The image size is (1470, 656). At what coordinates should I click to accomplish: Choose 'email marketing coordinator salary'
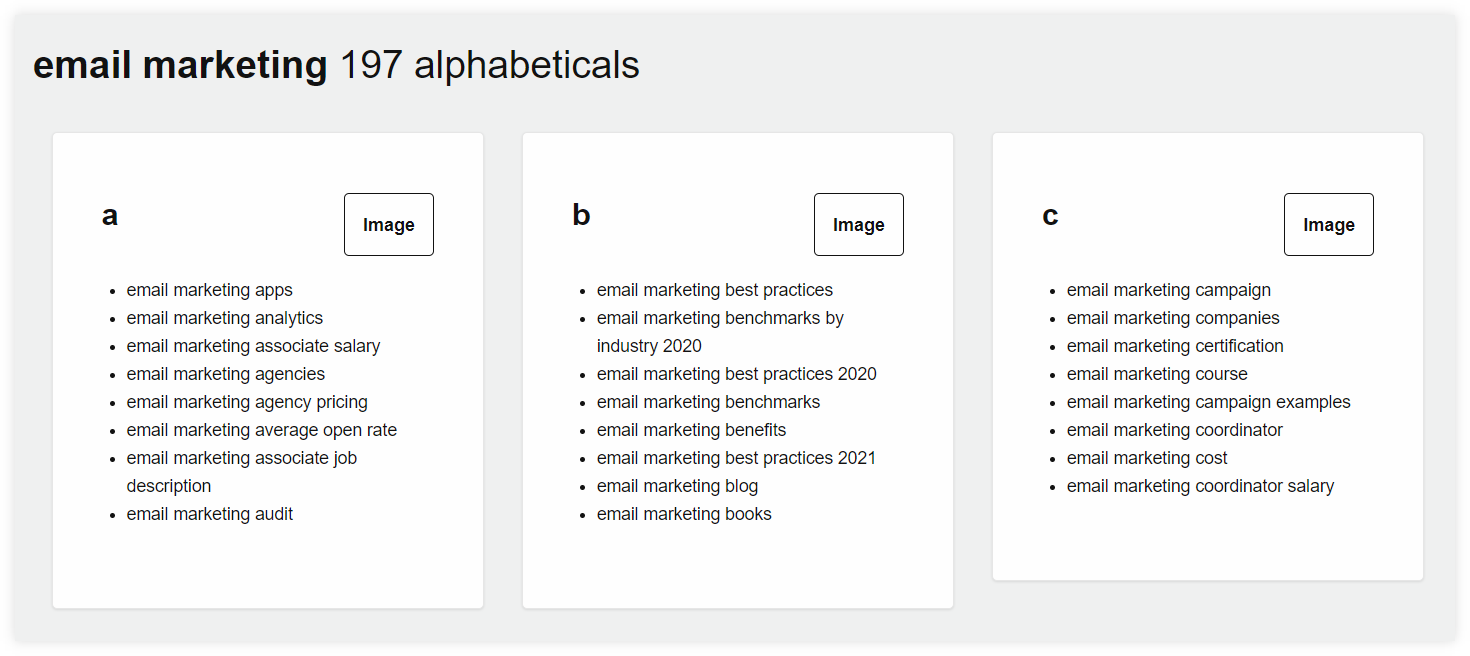(x=1201, y=486)
